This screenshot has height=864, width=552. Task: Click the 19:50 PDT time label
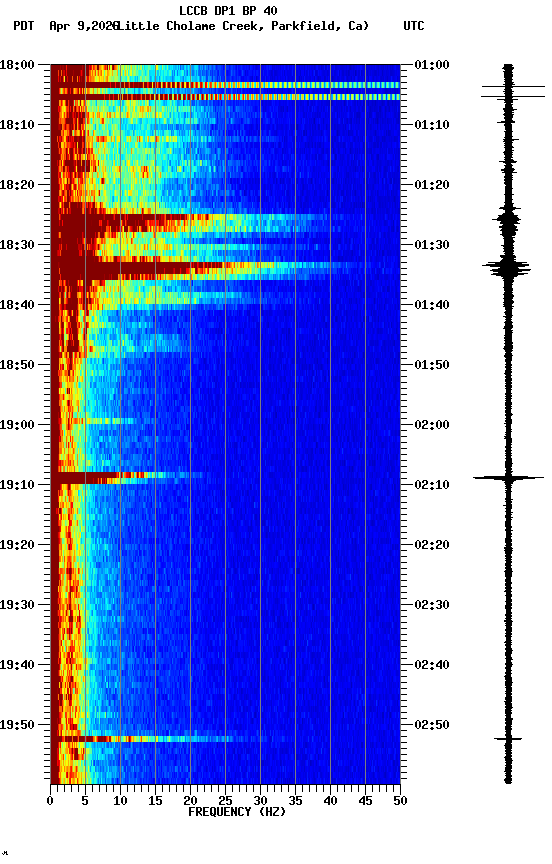tap(17, 725)
